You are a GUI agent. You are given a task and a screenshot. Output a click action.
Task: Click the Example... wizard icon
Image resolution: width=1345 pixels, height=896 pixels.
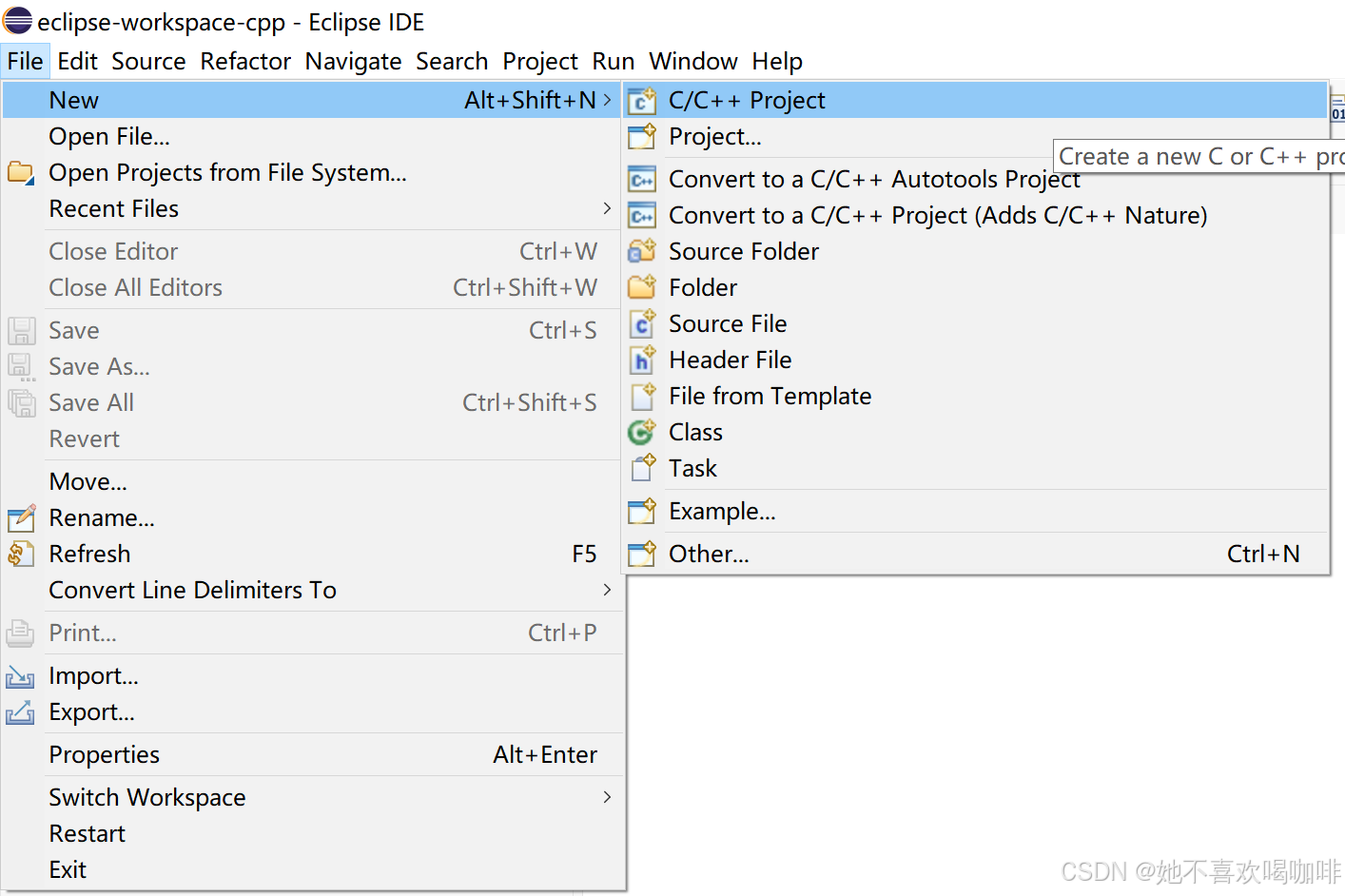[642, 511]
